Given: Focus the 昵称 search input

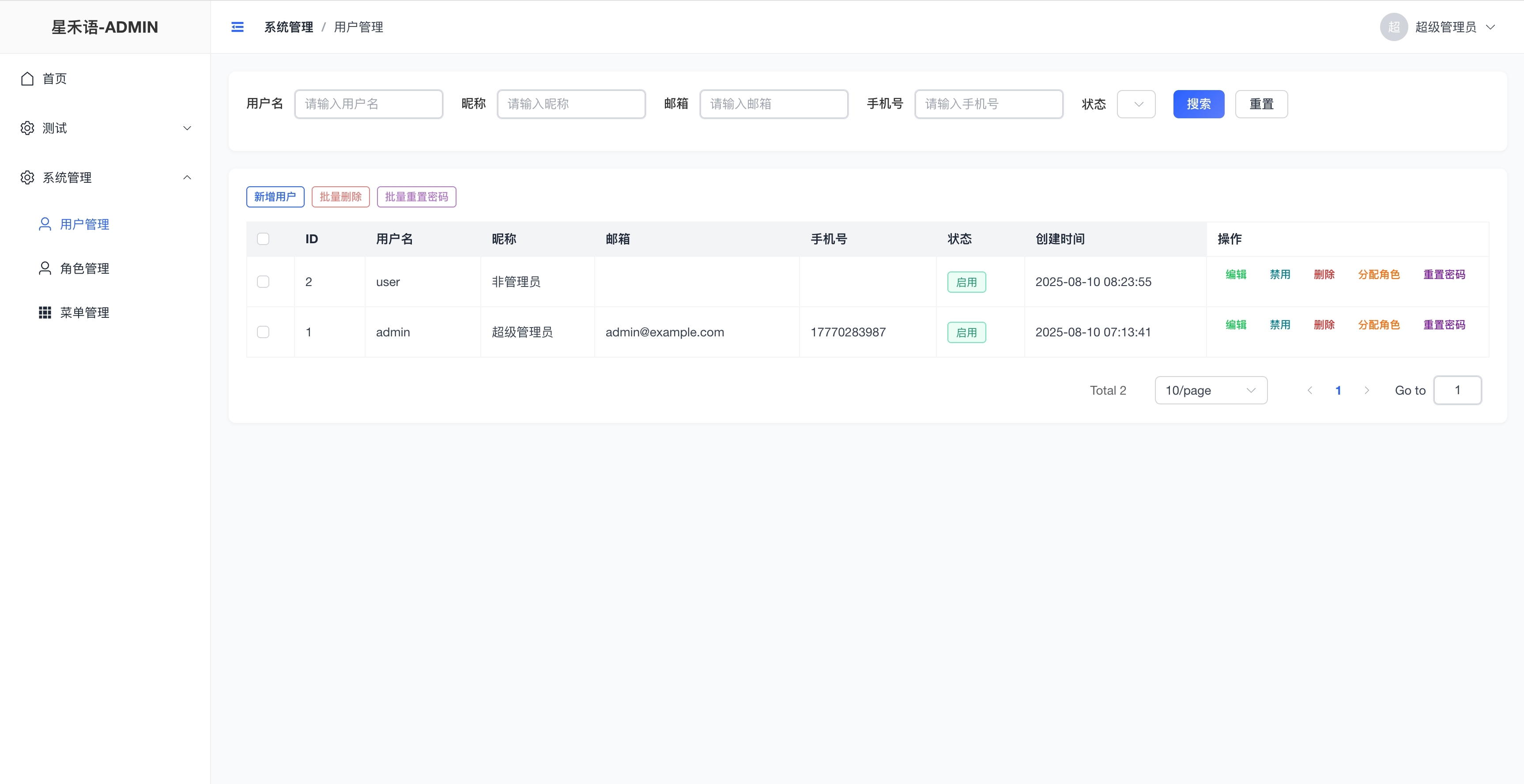Looking at the screenshot, I should 571,104.
